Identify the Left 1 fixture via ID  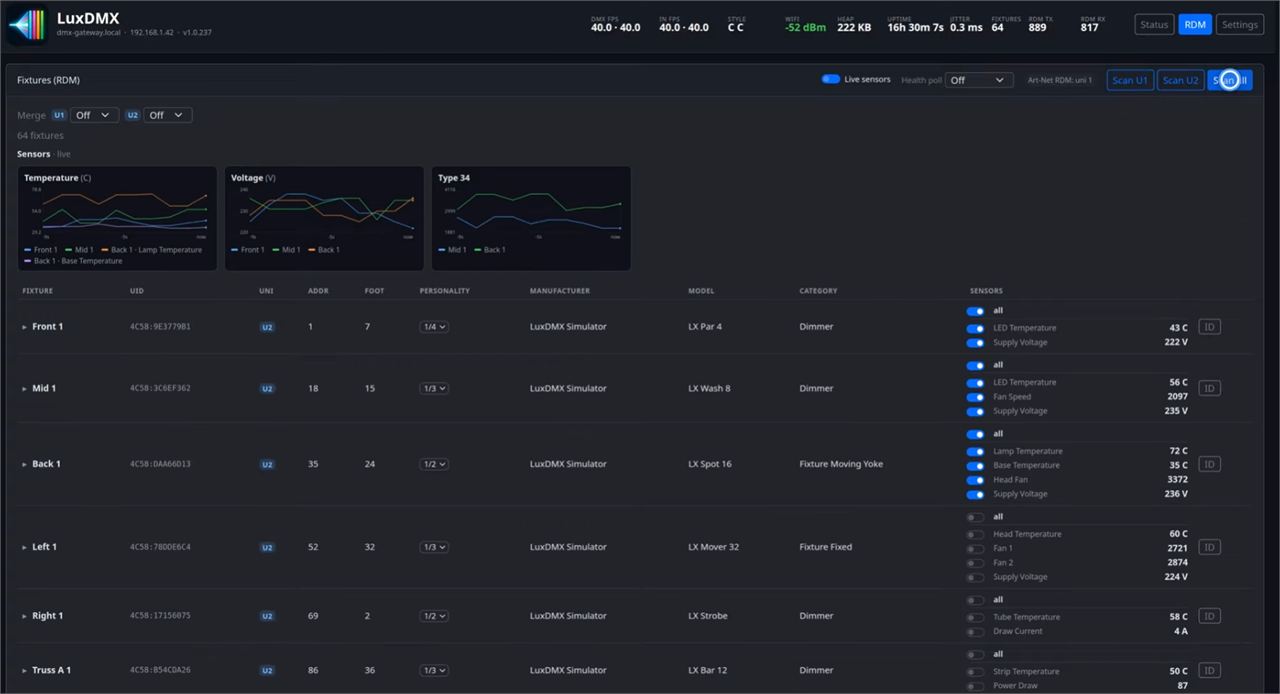pos(1209,547)
